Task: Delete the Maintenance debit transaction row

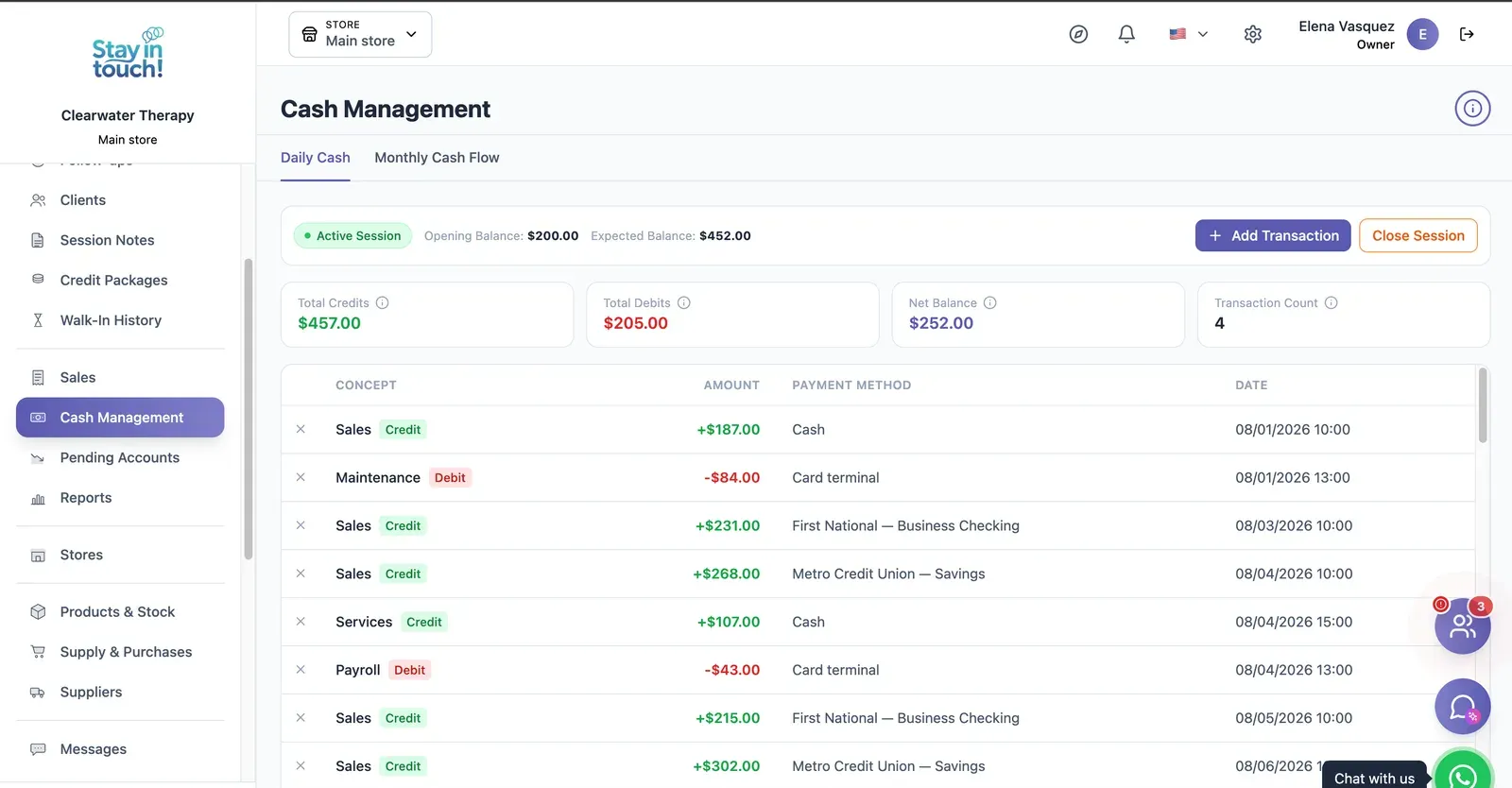Action: tap(301, 477)
